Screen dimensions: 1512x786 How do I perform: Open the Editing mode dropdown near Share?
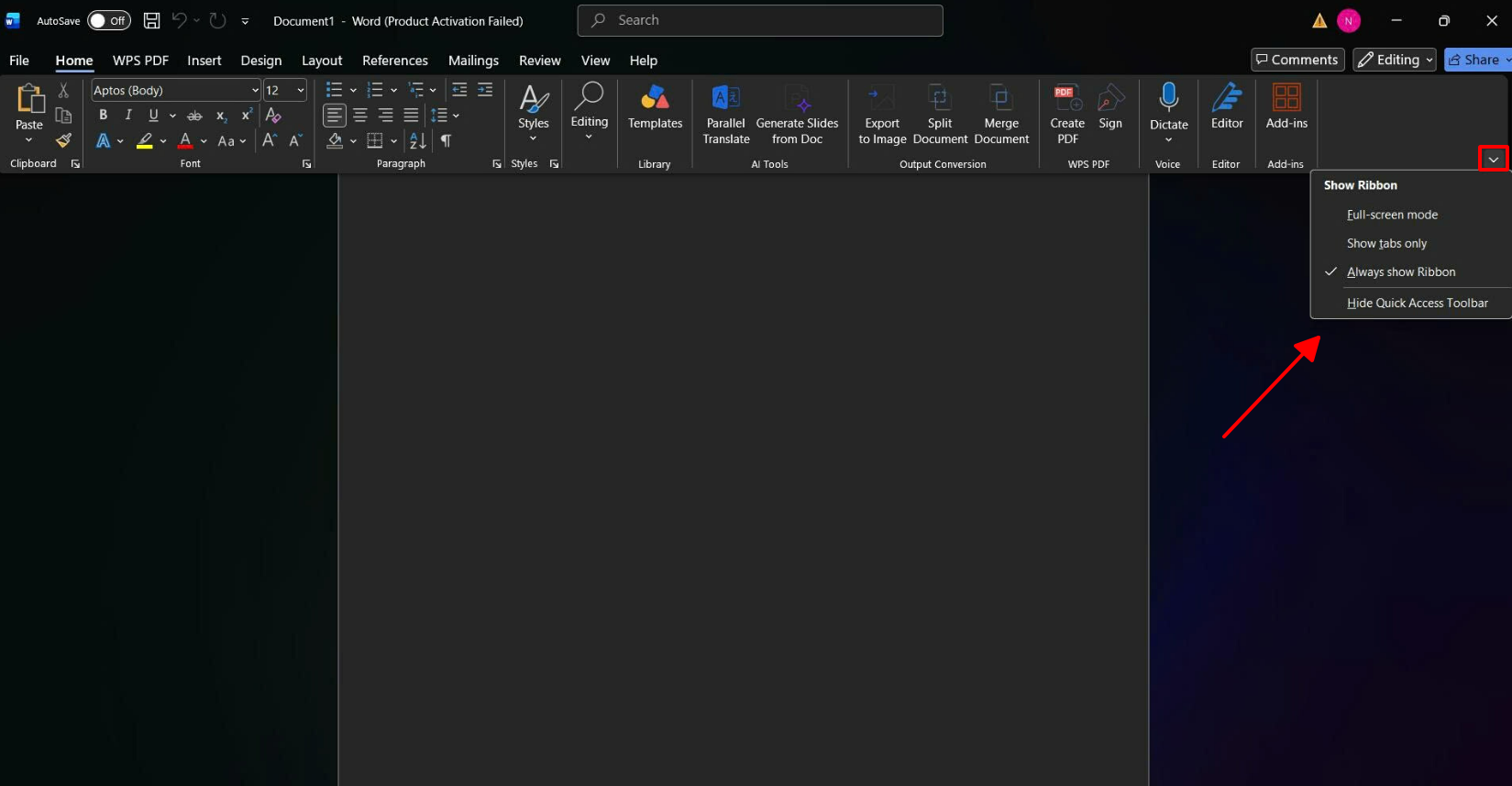click(1395, 60)
